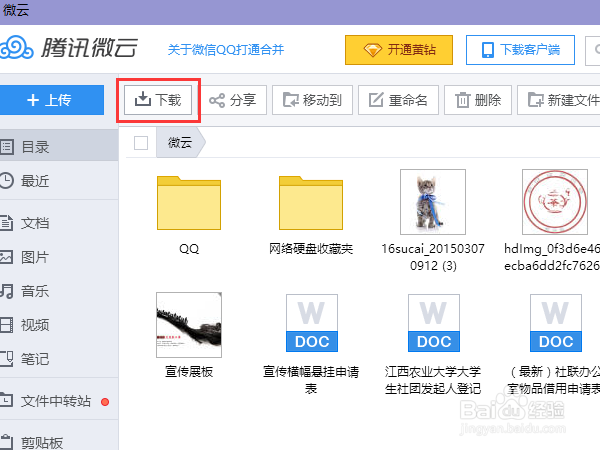Open the 最近 recent sidebar item

tap(59, 181)
